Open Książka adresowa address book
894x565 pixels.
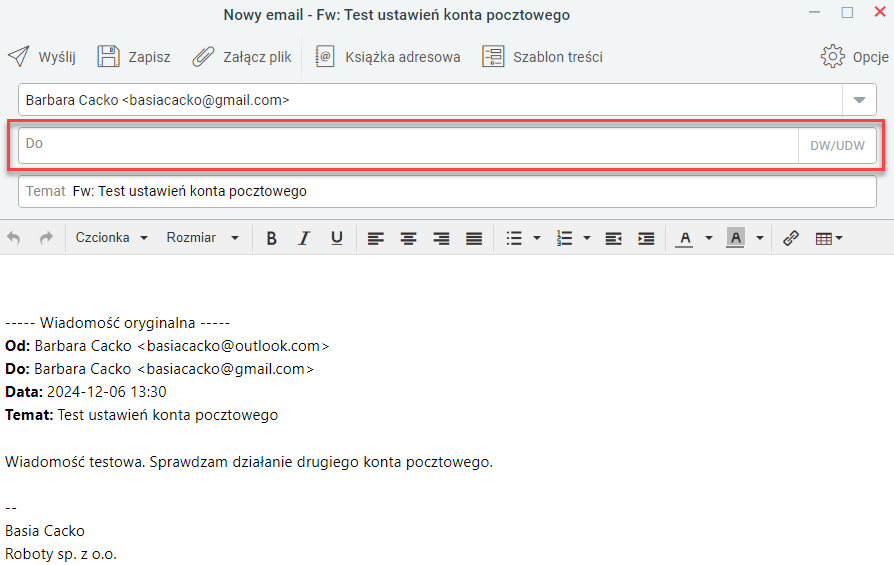tap(388, 56)
